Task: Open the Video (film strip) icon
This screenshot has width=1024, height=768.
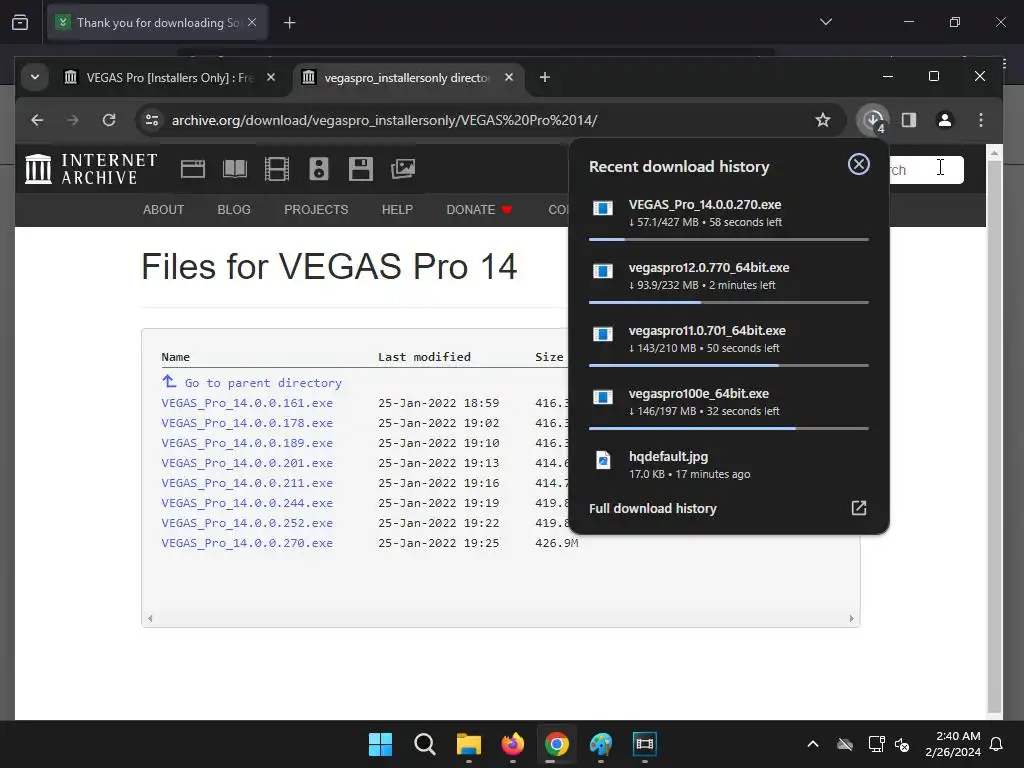Action: pyautogui.click(x=277, y=169)
